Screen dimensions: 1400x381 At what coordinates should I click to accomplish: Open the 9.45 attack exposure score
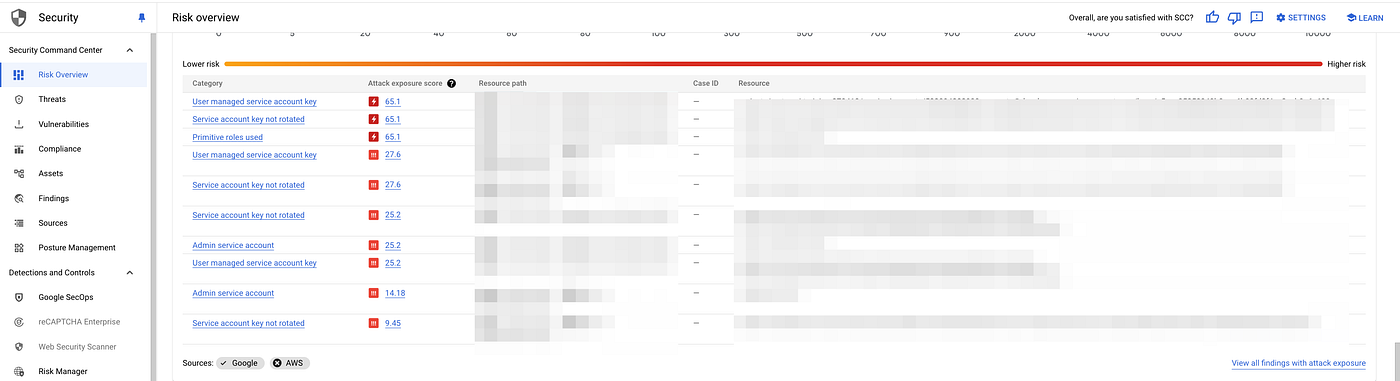click(392, 323)
